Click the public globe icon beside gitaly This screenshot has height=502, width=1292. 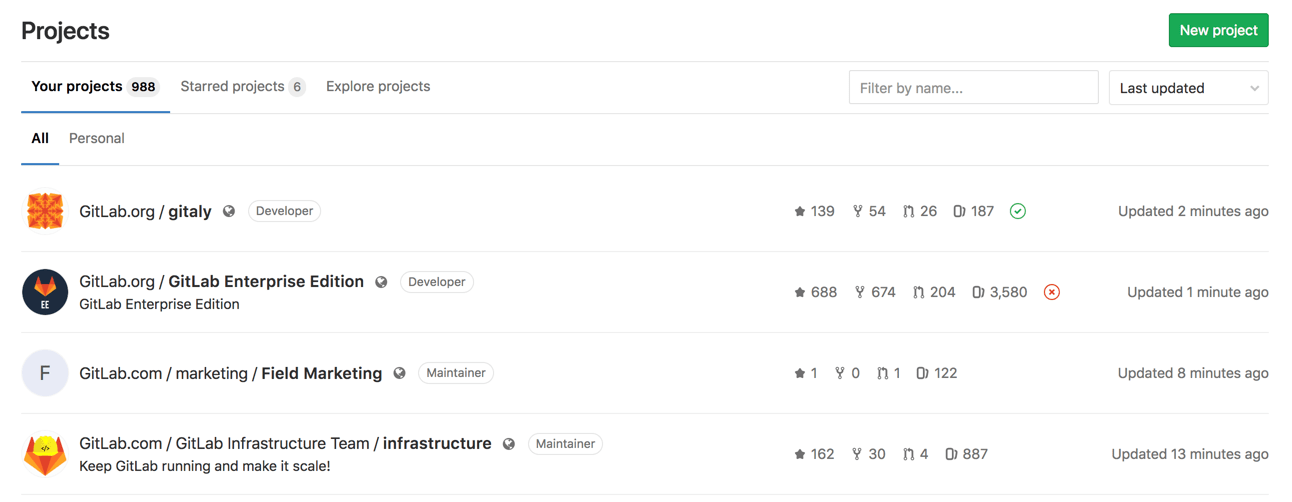pos(229,211)
